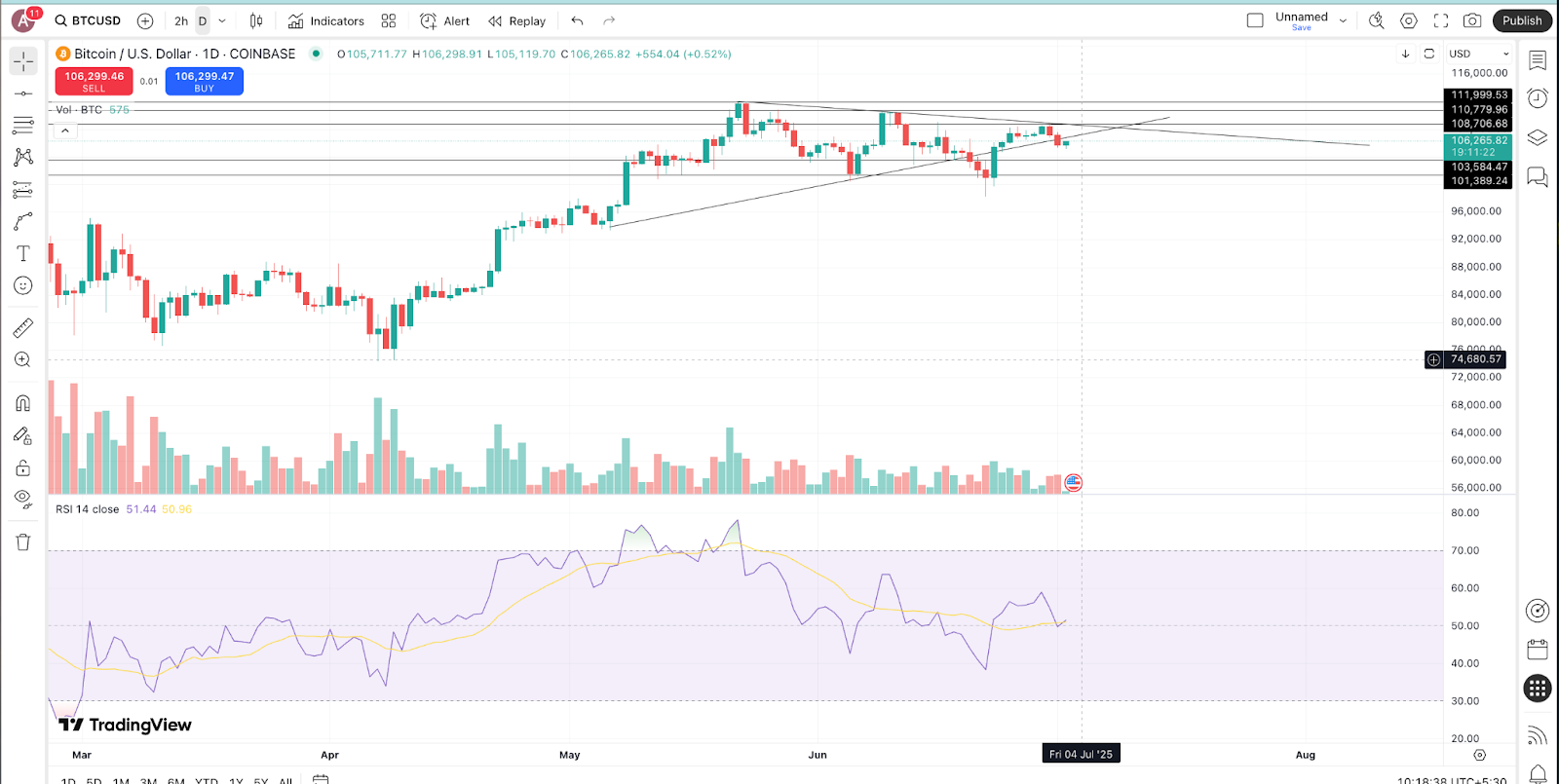Click the Publish button
This screenshot has width=1559, height=784.
[x=1522, y=20]
